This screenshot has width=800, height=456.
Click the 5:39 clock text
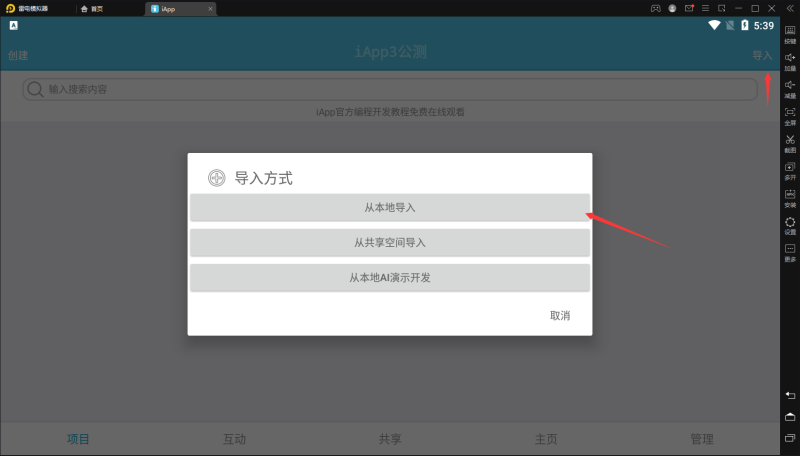(x=764, y=26)
